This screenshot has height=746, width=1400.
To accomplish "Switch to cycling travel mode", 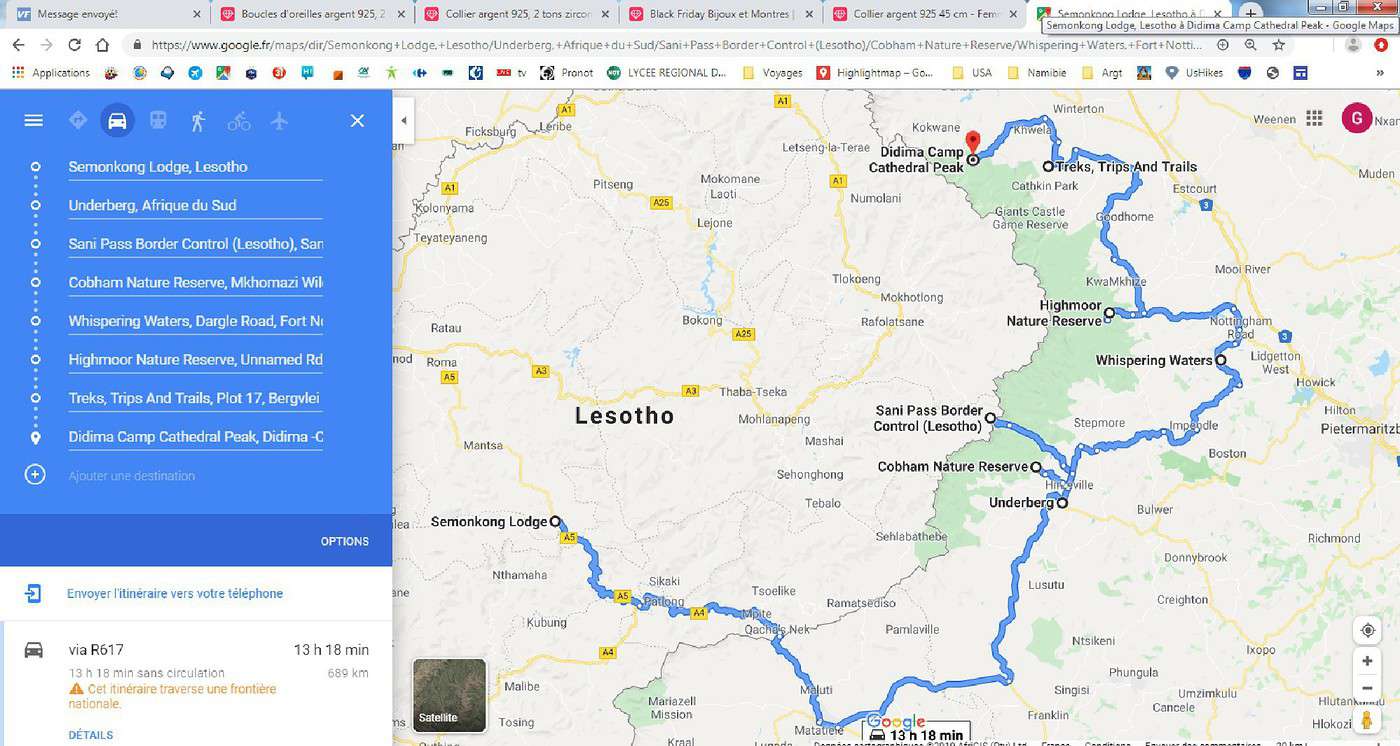I will 239,121.
